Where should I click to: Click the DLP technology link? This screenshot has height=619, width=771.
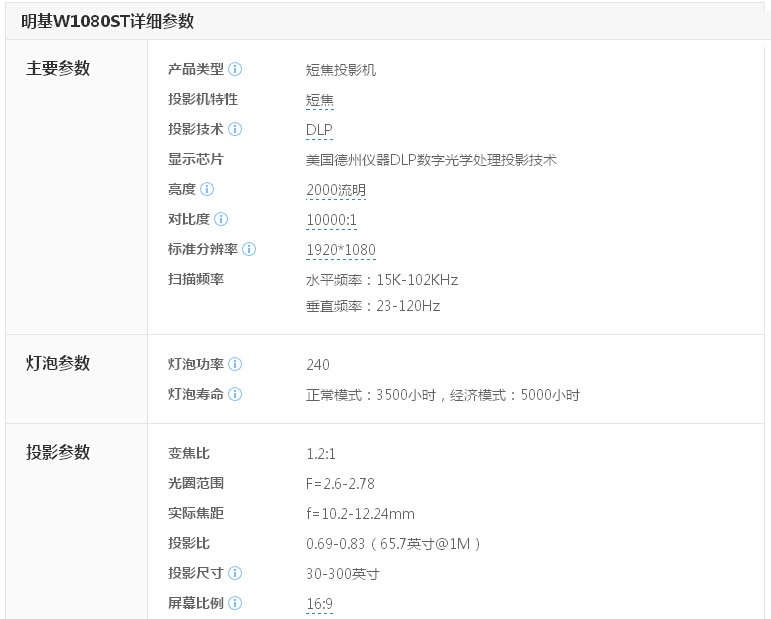[319, 130]
